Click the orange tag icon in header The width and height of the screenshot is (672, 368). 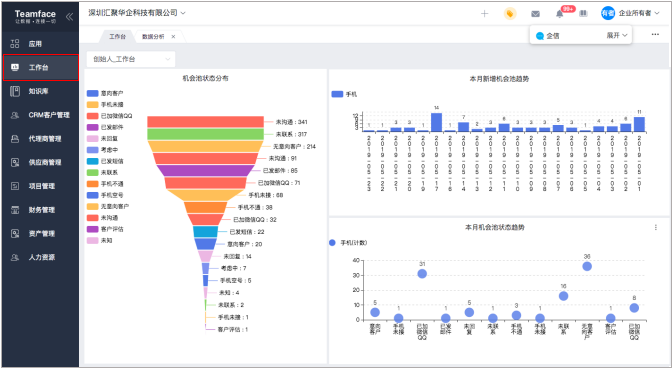tap(510, 14)
